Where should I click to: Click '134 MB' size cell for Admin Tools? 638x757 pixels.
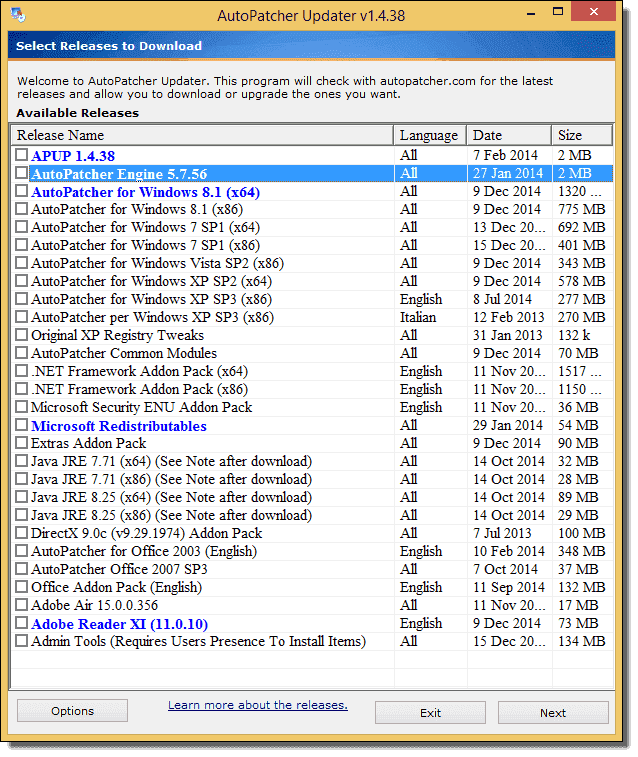pyautogui.click(x=582, y=641)
